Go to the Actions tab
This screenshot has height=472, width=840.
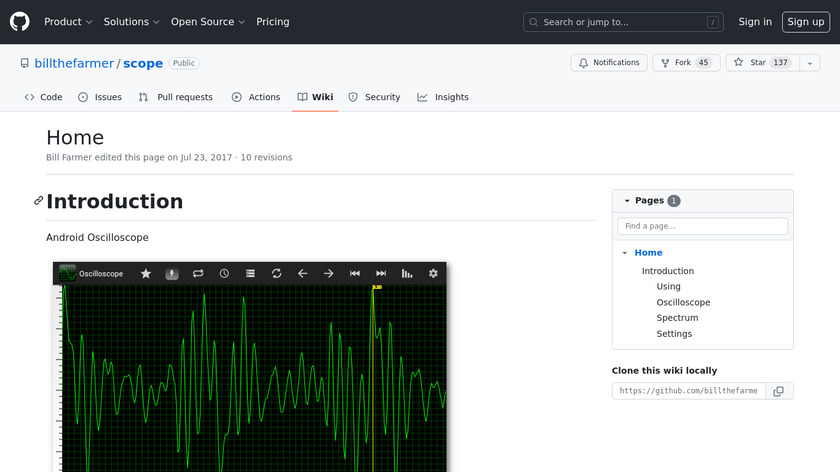pyautogui.click(x=256, y=97)
